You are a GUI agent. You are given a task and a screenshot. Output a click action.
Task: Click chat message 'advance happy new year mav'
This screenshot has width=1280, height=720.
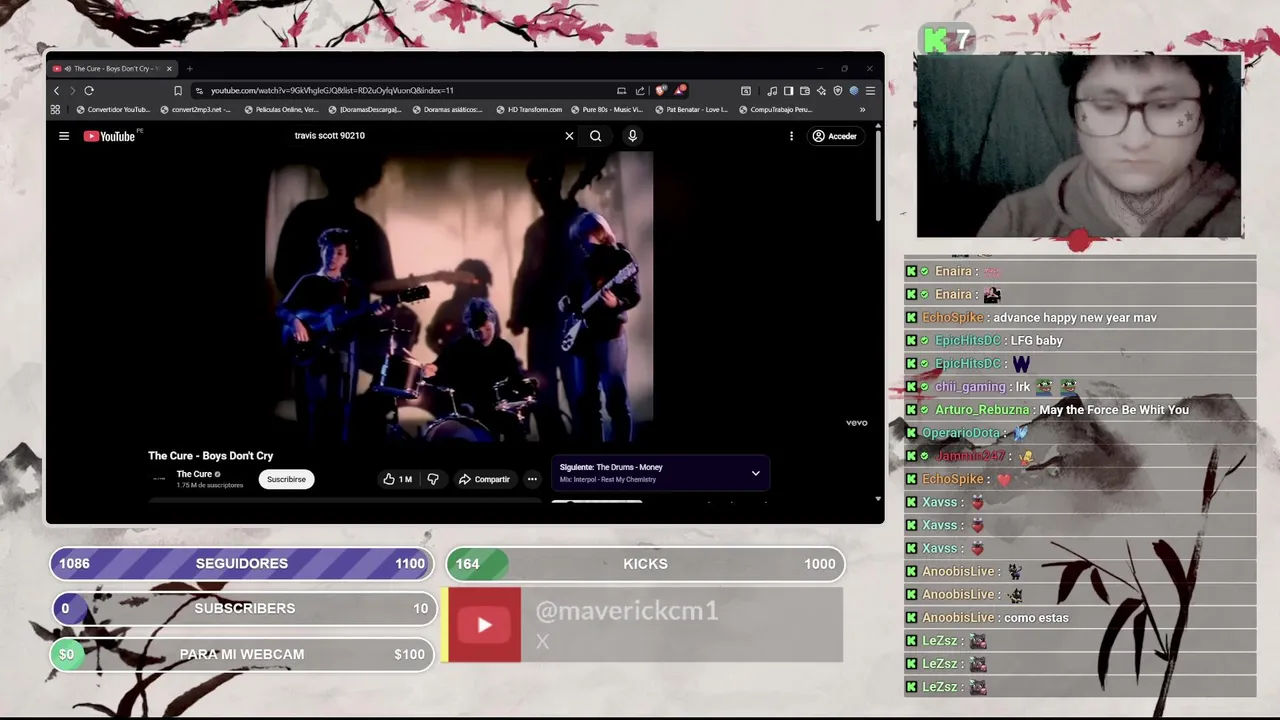pos(1074,318)
